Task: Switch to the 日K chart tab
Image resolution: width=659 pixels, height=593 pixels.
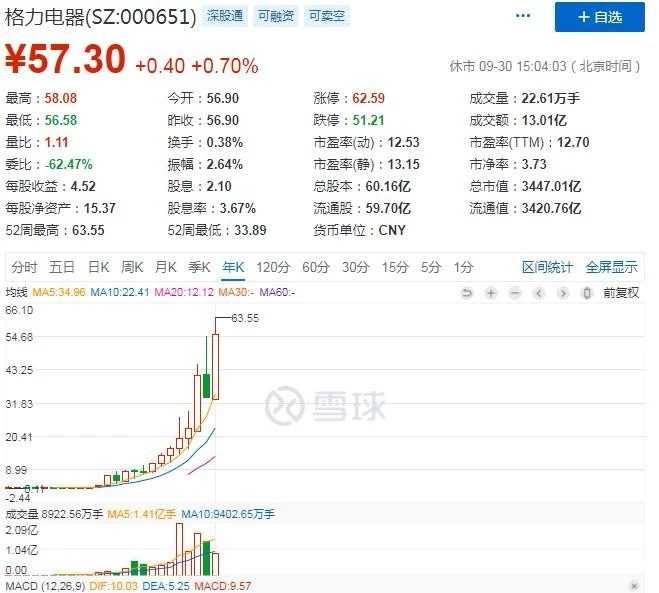Action: [99, 267]
